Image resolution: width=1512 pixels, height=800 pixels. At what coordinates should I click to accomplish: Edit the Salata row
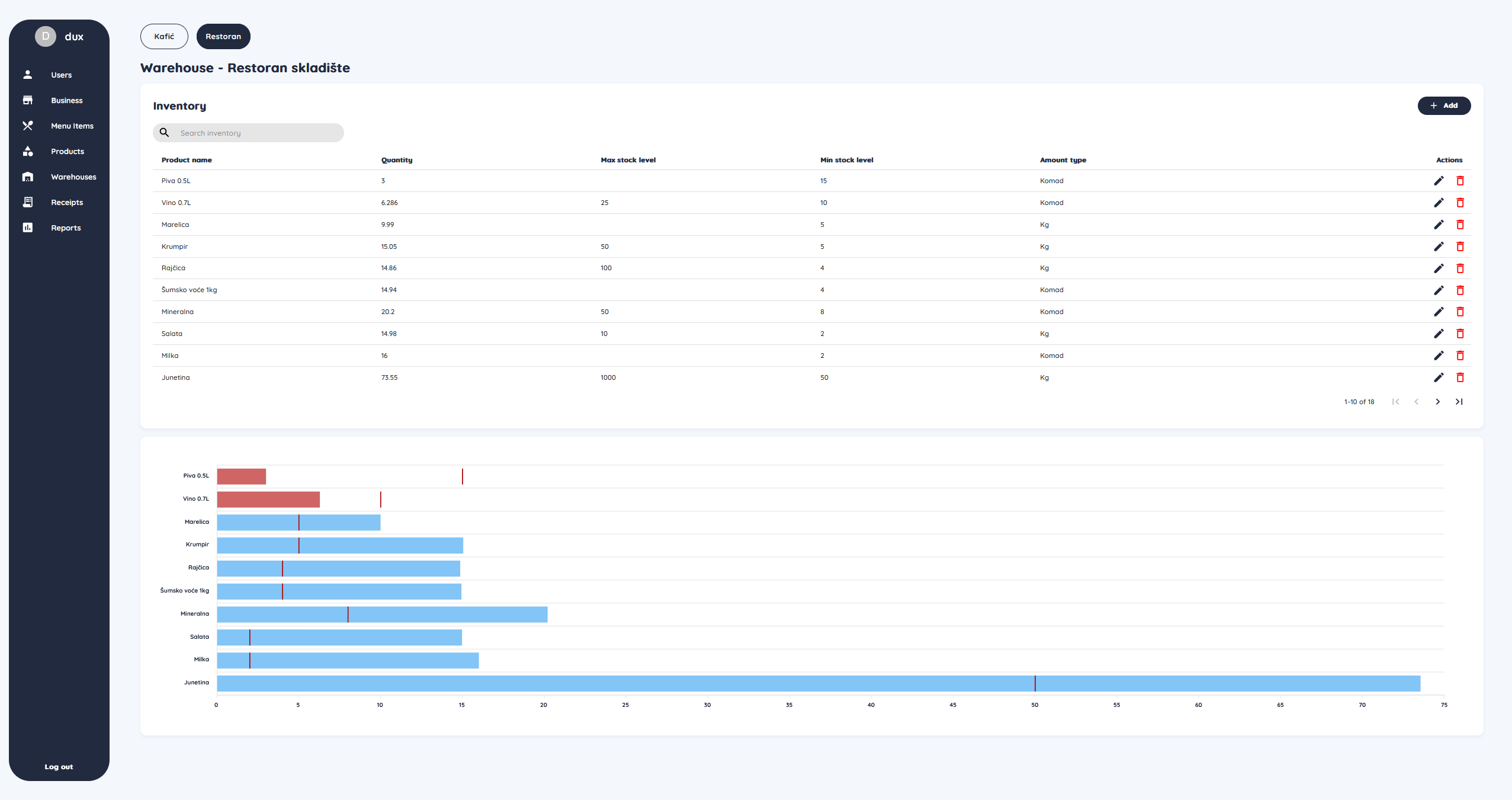click(x=1439, y=334)
